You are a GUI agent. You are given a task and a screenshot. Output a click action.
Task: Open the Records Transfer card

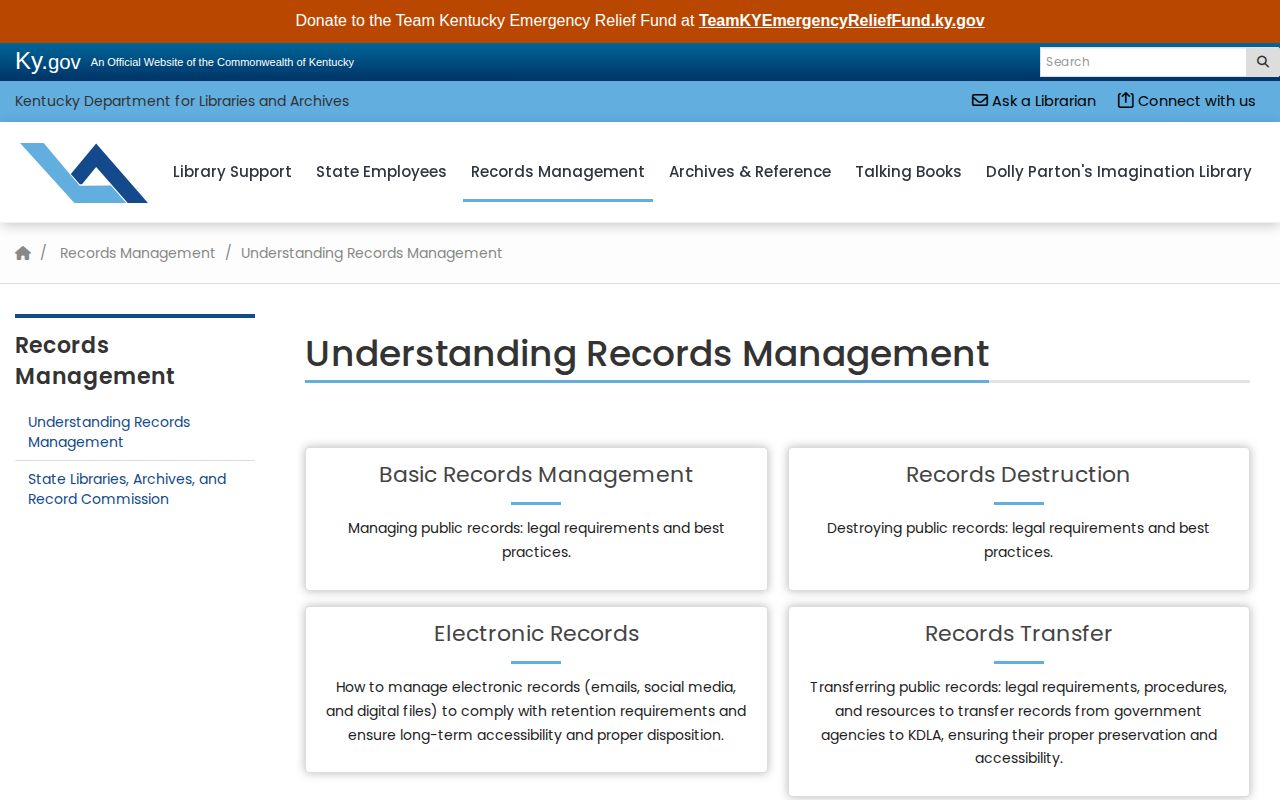(x=1018, y=701)
